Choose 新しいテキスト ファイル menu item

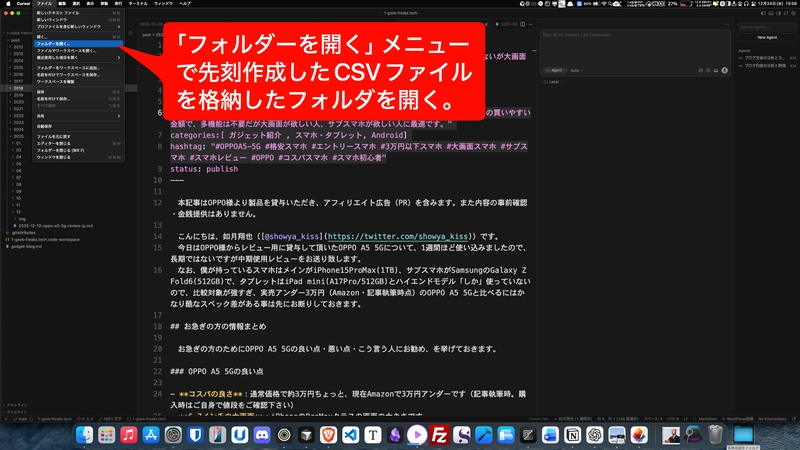click(x=78, y=13)
